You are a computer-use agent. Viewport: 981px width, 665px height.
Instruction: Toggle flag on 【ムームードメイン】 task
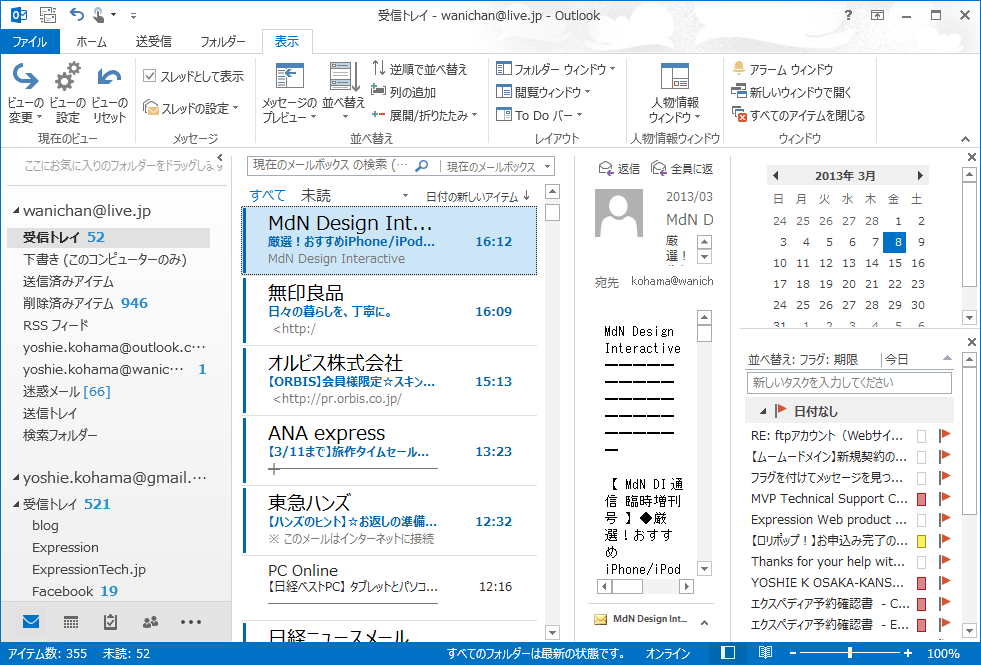click(x=945, y=457)
